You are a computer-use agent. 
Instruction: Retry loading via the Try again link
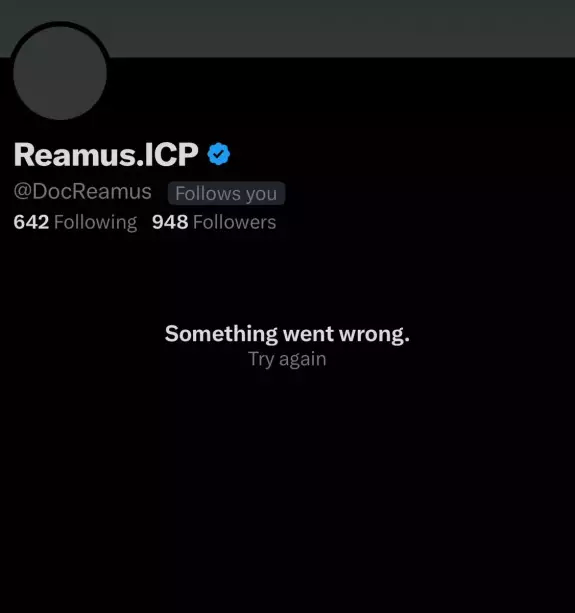click(287, 359)
